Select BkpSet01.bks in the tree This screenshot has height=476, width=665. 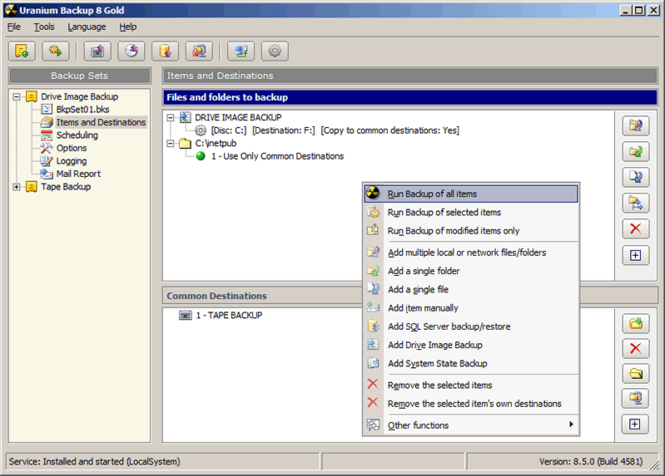[83, 109]
